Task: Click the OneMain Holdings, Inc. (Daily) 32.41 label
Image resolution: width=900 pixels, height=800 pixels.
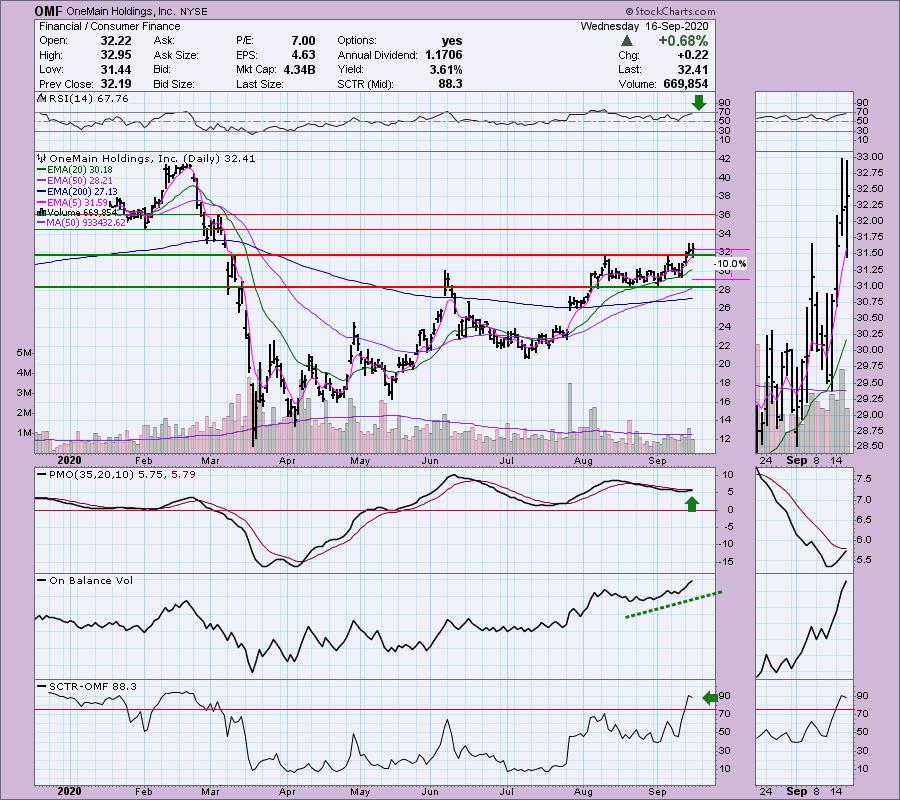Action: [152, 158]
